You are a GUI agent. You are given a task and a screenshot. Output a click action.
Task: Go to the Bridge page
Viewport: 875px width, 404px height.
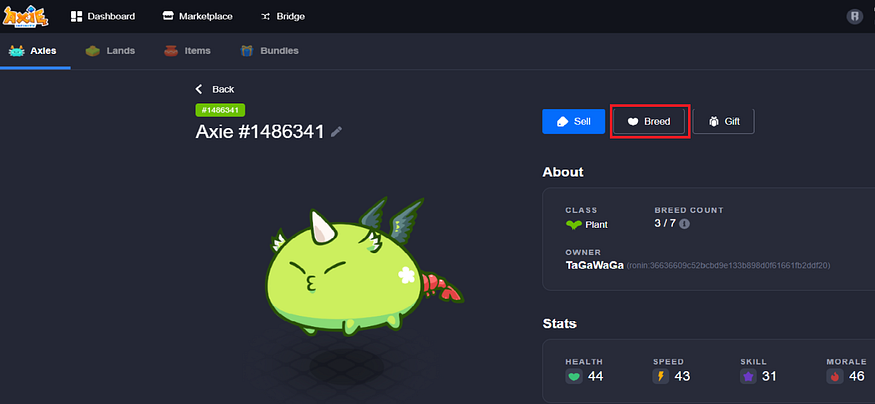point(282,16)
